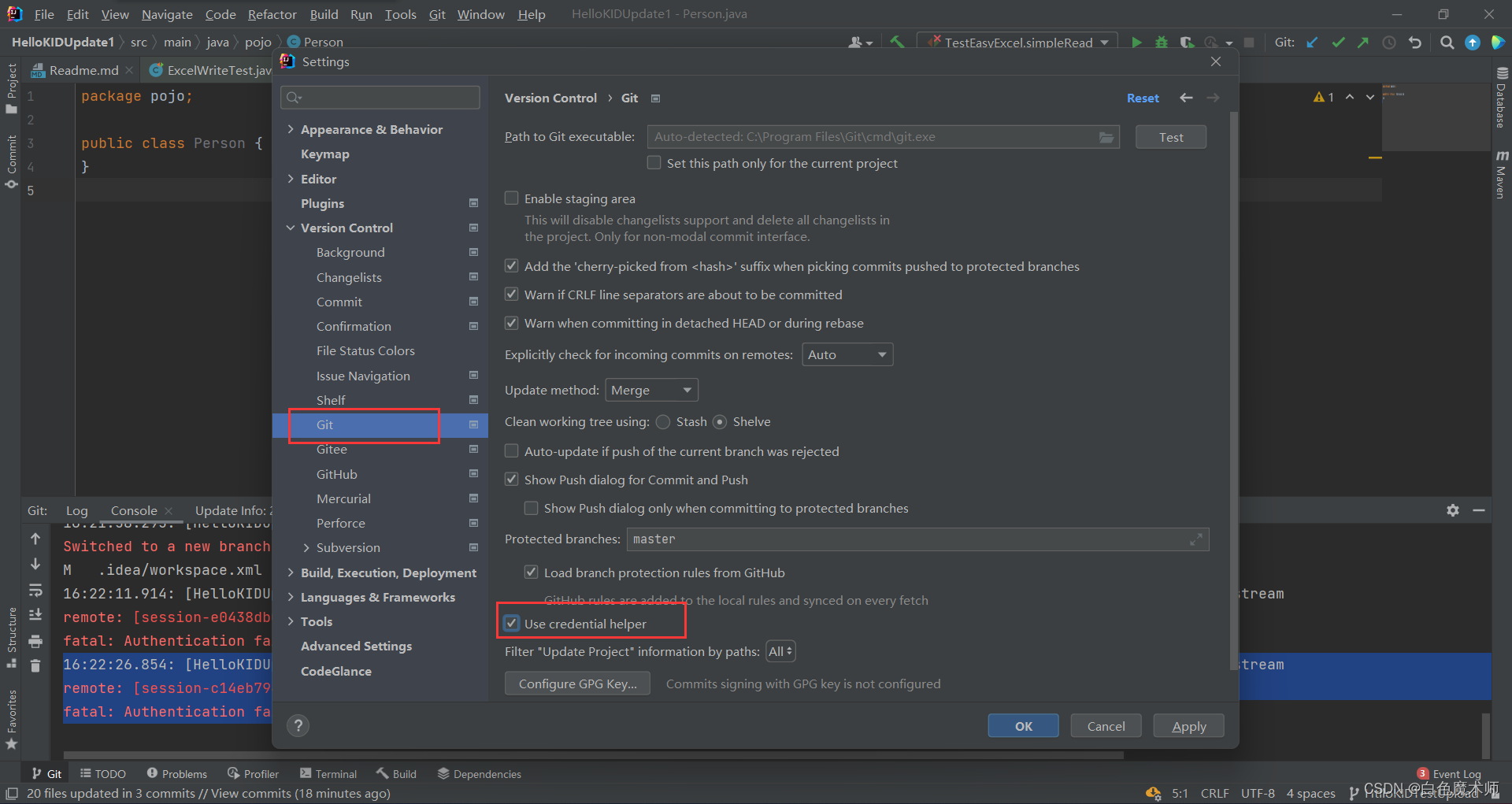Expand Appearance & Behavior settings
Viewport: 1512px width, 804px height.
(291, 129)
